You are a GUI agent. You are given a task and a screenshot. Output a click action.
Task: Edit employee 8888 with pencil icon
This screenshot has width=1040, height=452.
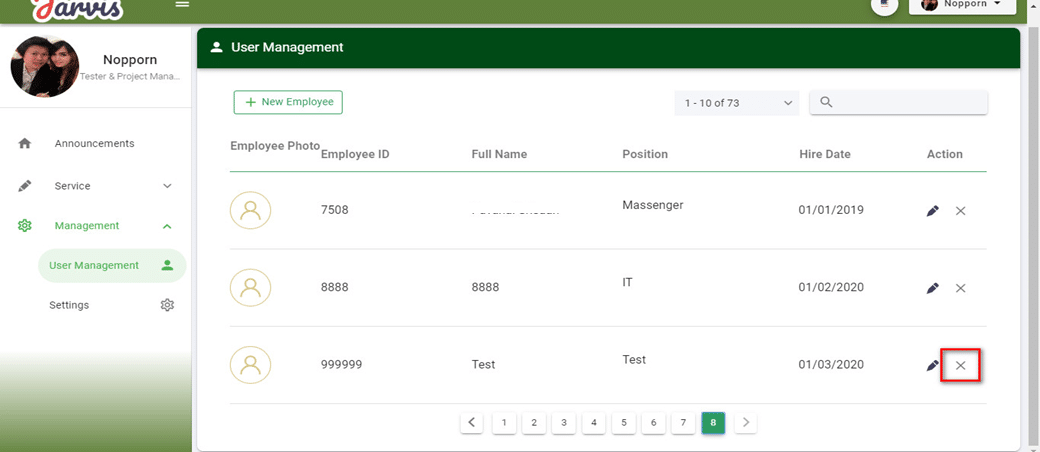933,288
